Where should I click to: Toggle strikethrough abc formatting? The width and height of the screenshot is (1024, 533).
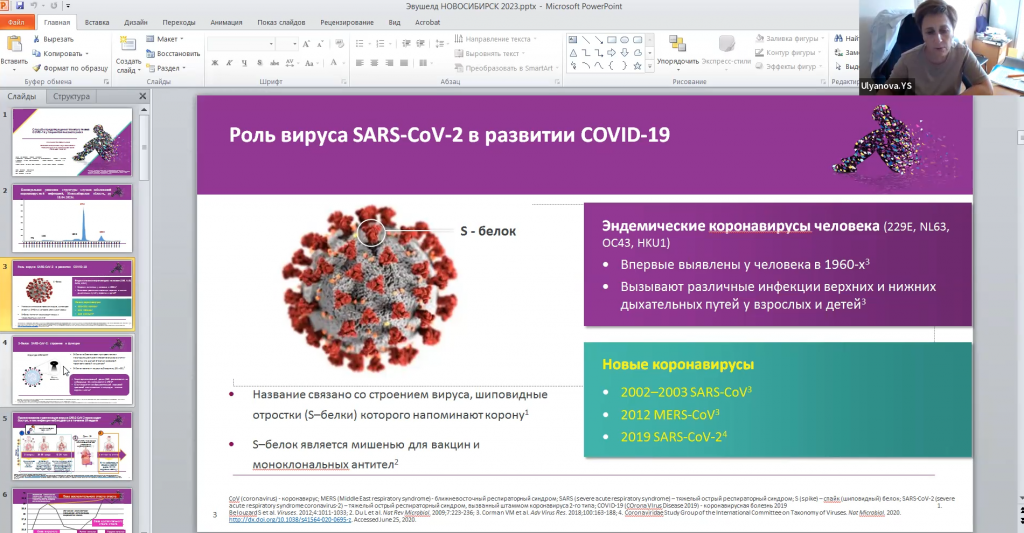click(274, 63)
